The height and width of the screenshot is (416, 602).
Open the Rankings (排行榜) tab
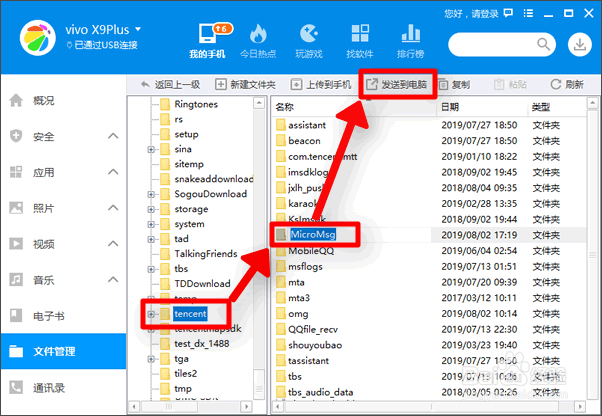point(410,41)
